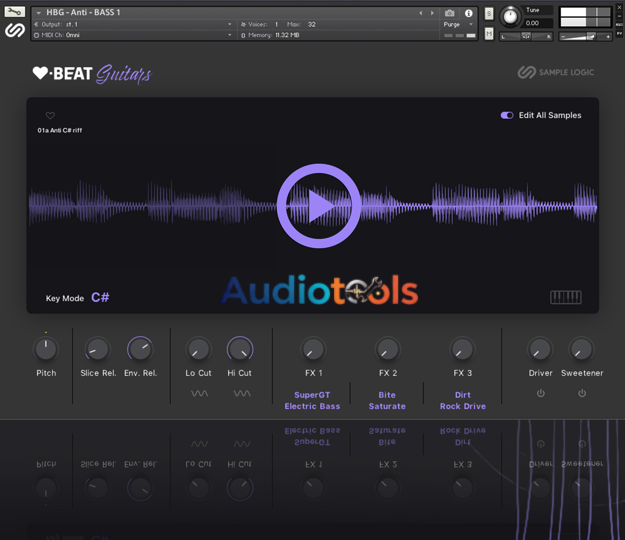Click the pan slider in the header
The image size is (625, 540).
526,37
